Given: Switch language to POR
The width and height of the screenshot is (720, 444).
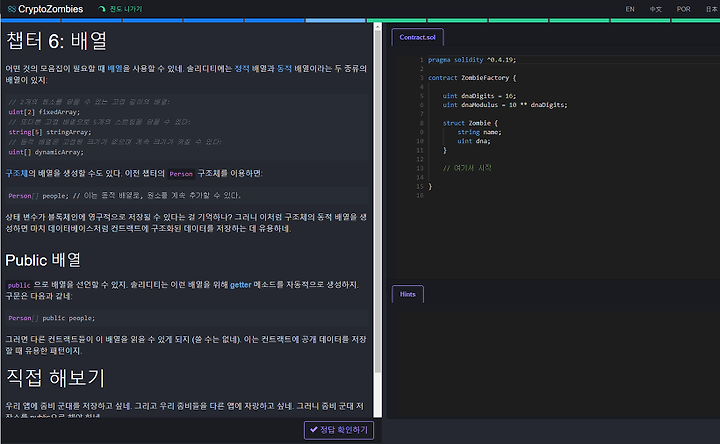Looking at the screenshot, I should click(683, 9).
